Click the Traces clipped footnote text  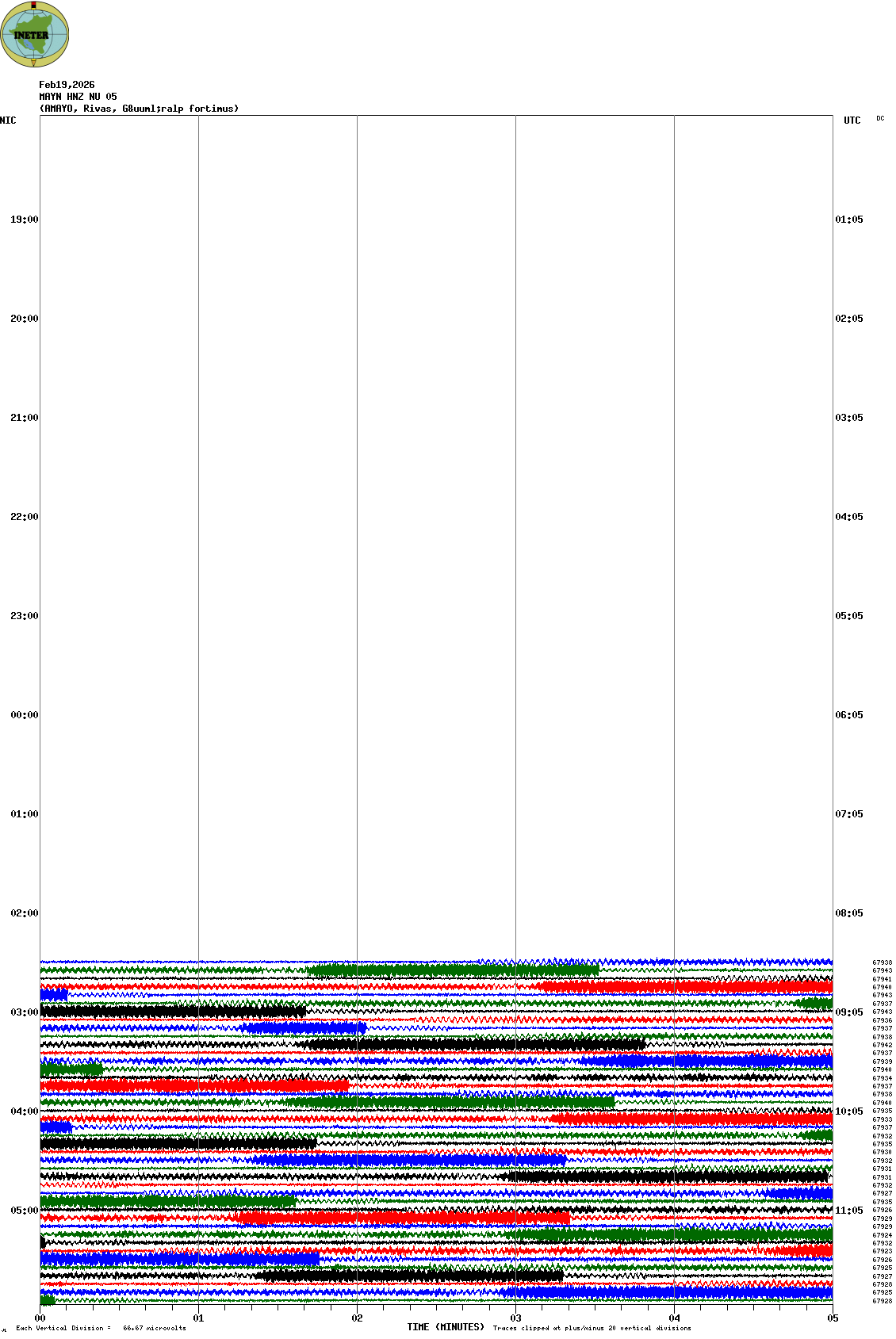click(592, 1328)
